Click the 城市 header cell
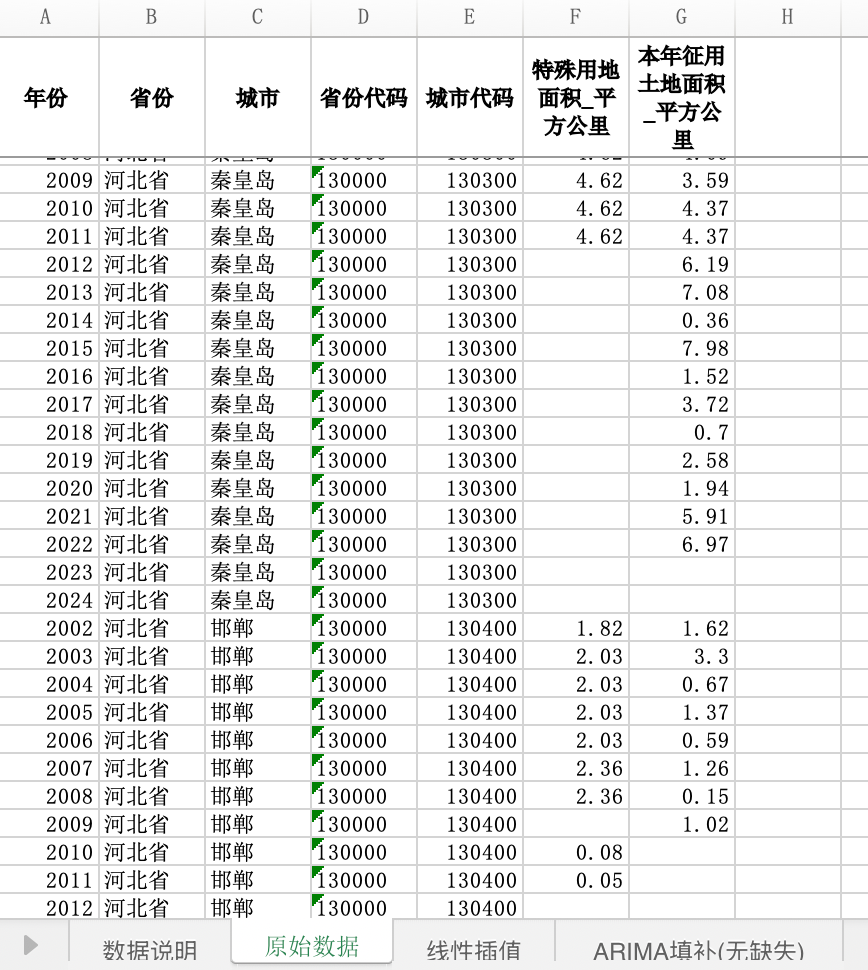This screenshot has width=868, height=970. (x=257, y=97)
